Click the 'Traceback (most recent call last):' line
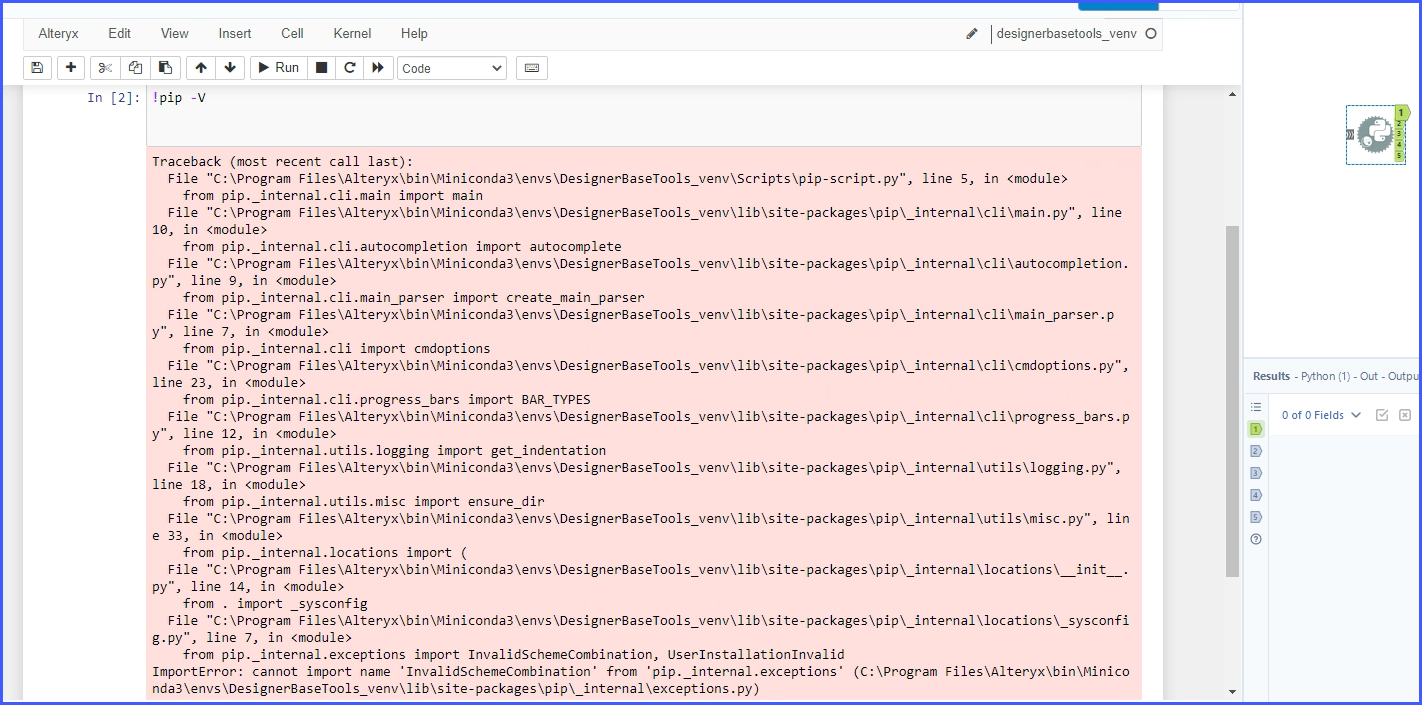The height and width of the screenshot is (705, 1422). pyautogui.click(x=282, y=161)
